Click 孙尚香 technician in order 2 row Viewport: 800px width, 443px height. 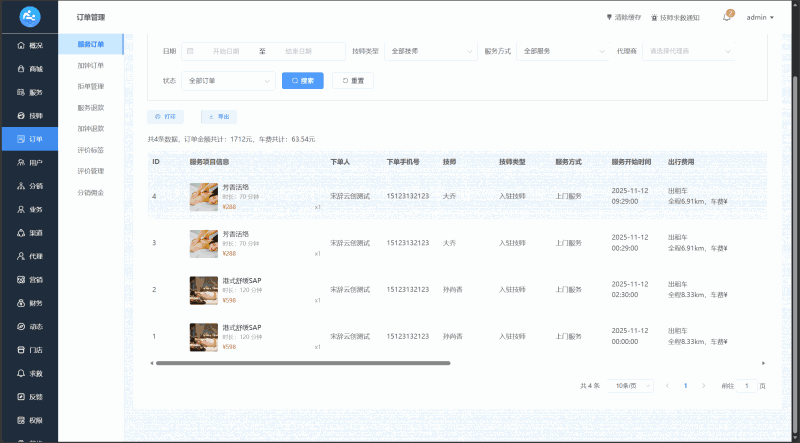(453, 289)
